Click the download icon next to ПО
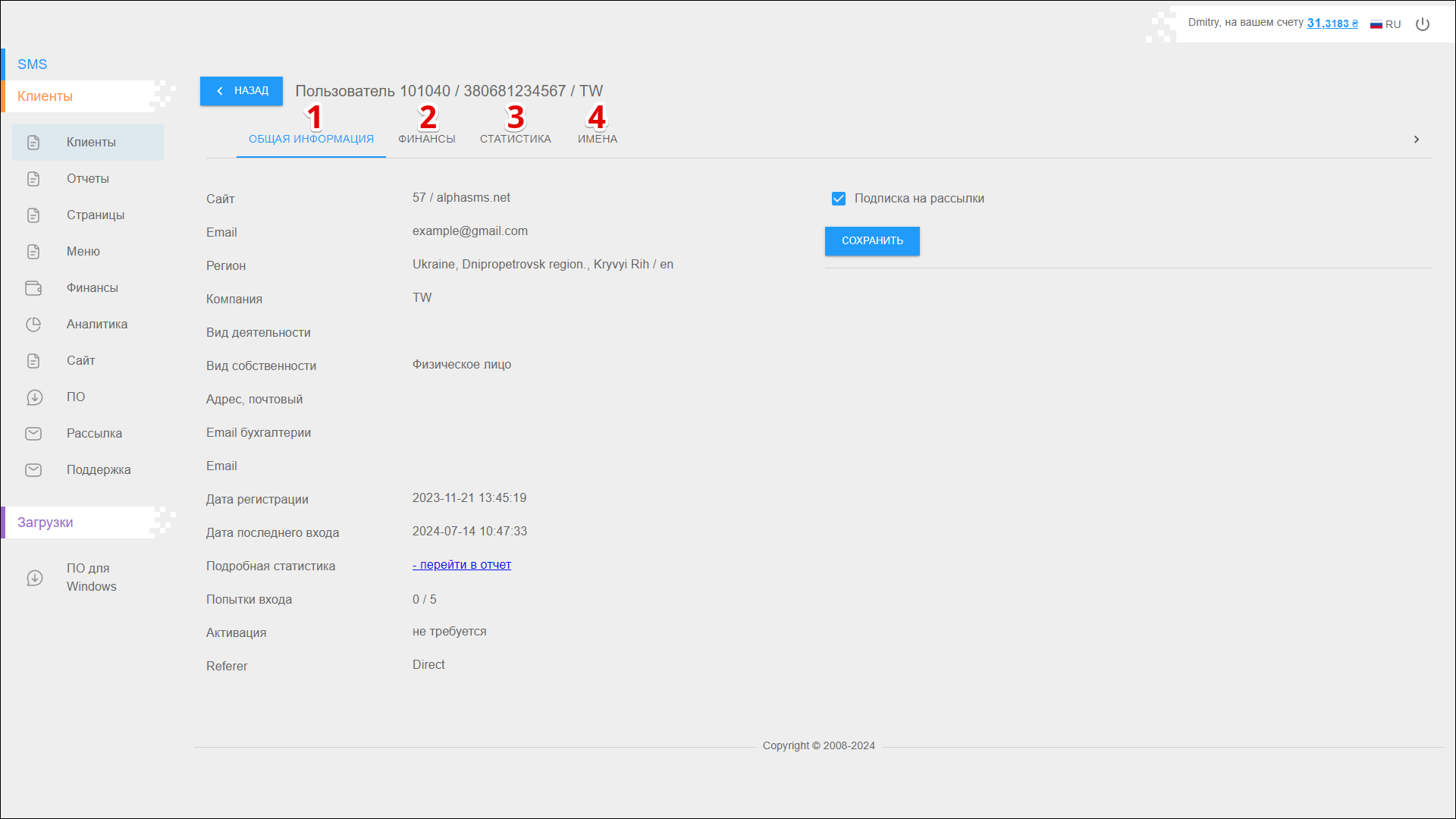 [34, 397]
